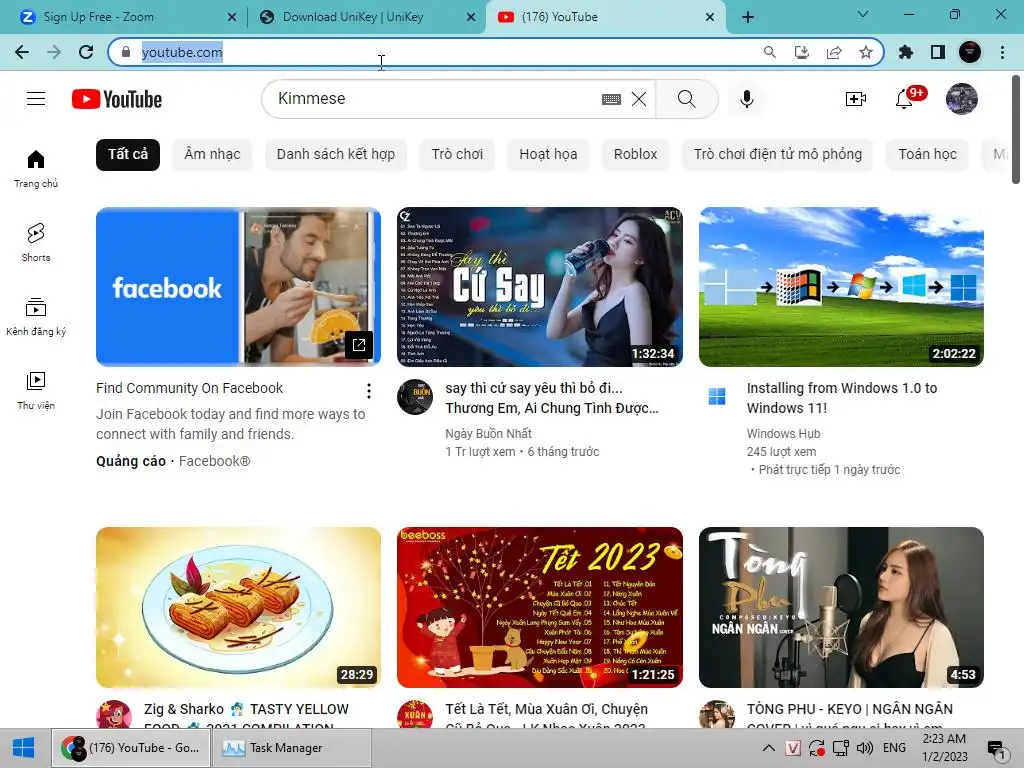The width and height of the screenshot is (1024, 768).
Task: Open Tết Là Tết video title
Action: pyautogui.click(x=546, y=714)
